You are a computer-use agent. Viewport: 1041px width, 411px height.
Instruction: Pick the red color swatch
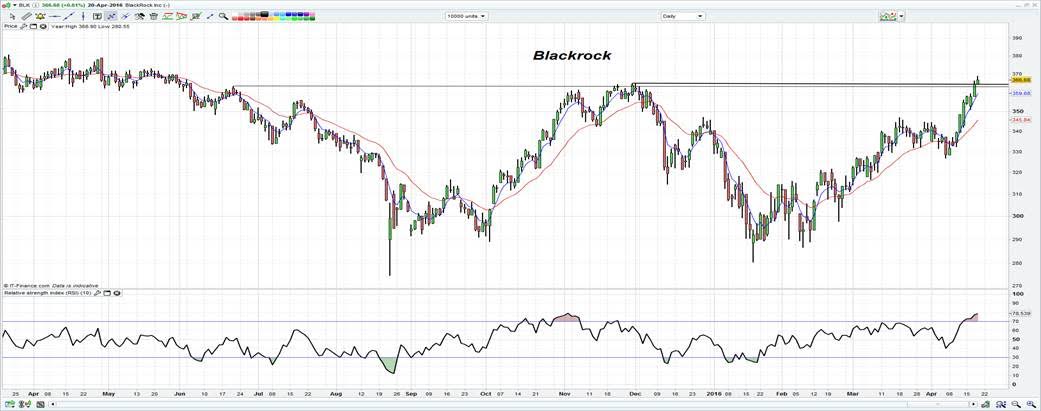[240, 19]
